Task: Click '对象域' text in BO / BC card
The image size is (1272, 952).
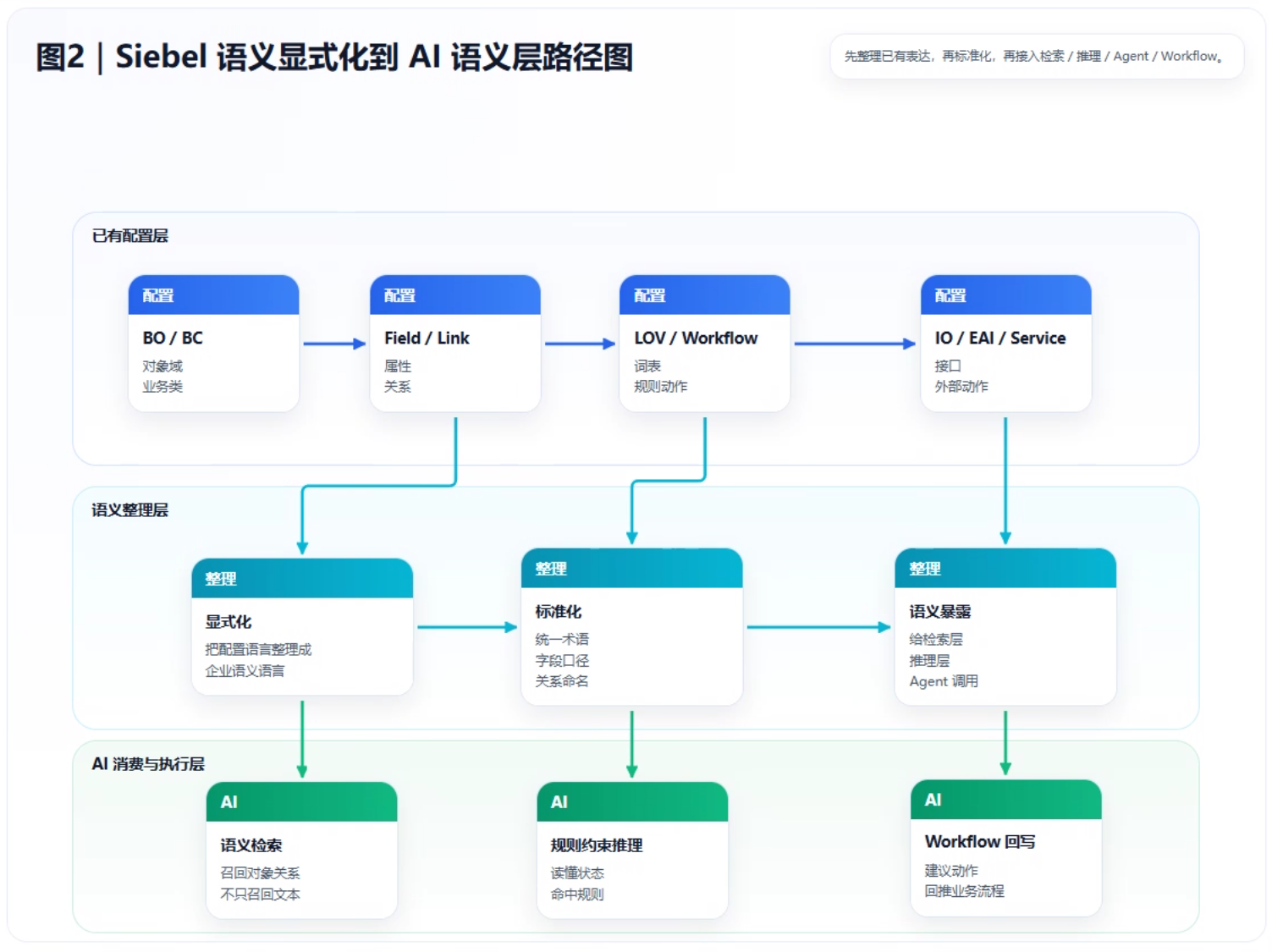Action: [162, 366]
